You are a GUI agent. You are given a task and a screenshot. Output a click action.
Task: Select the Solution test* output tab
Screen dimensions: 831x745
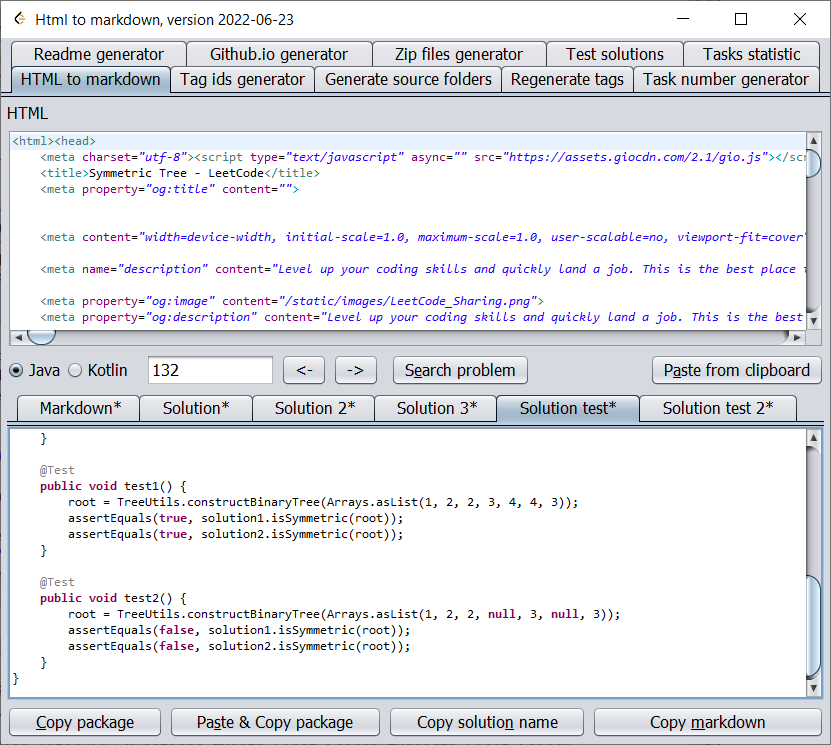point(568,409)
